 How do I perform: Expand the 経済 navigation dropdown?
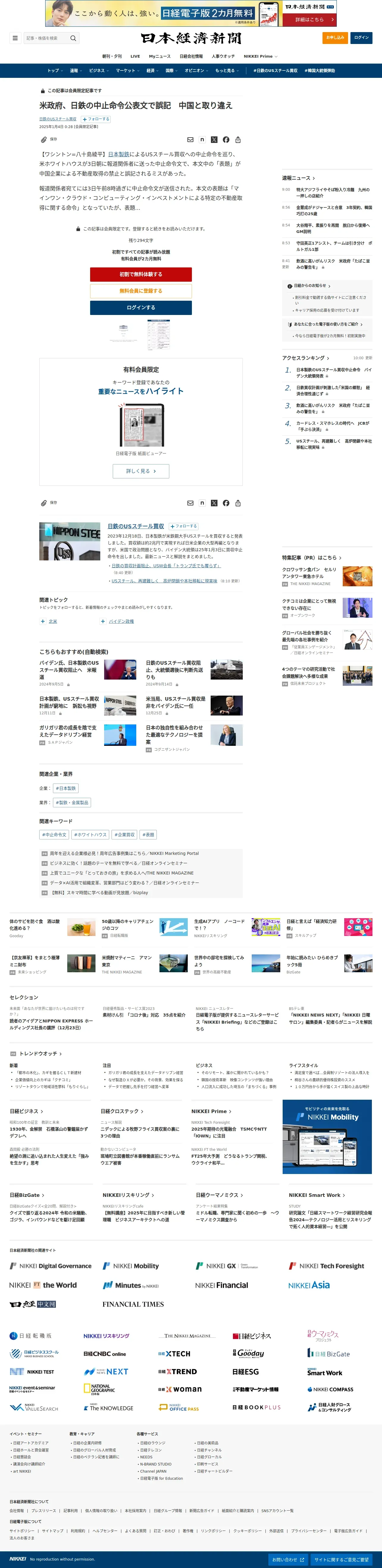click(x=152, y=71)
